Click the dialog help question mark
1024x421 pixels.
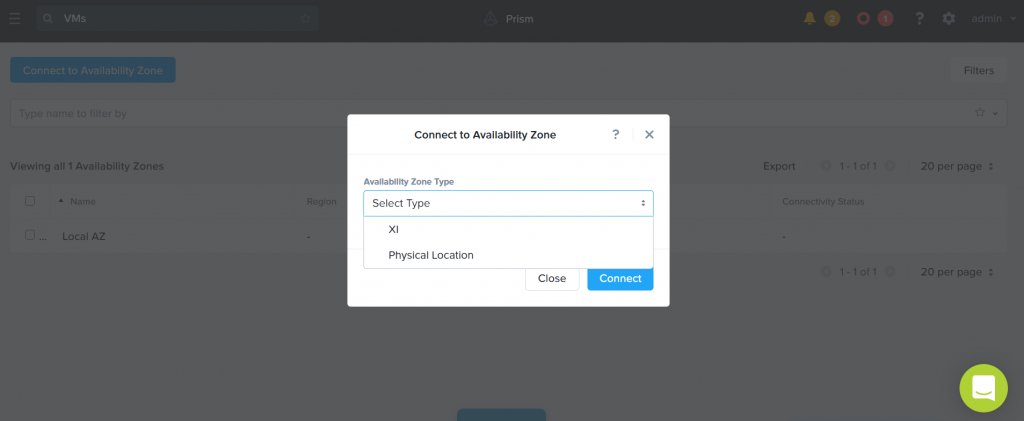pyautogui.click(x=615, y=134)
